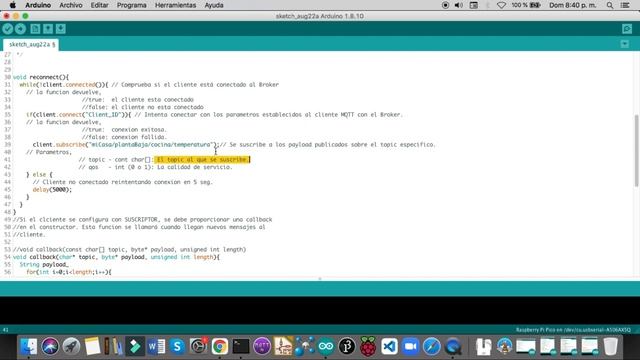This screenshot has width=640, height=360.
Task: Click the 'String payload_' line 55
Action: pyautogui.click(x=44, y=264)
